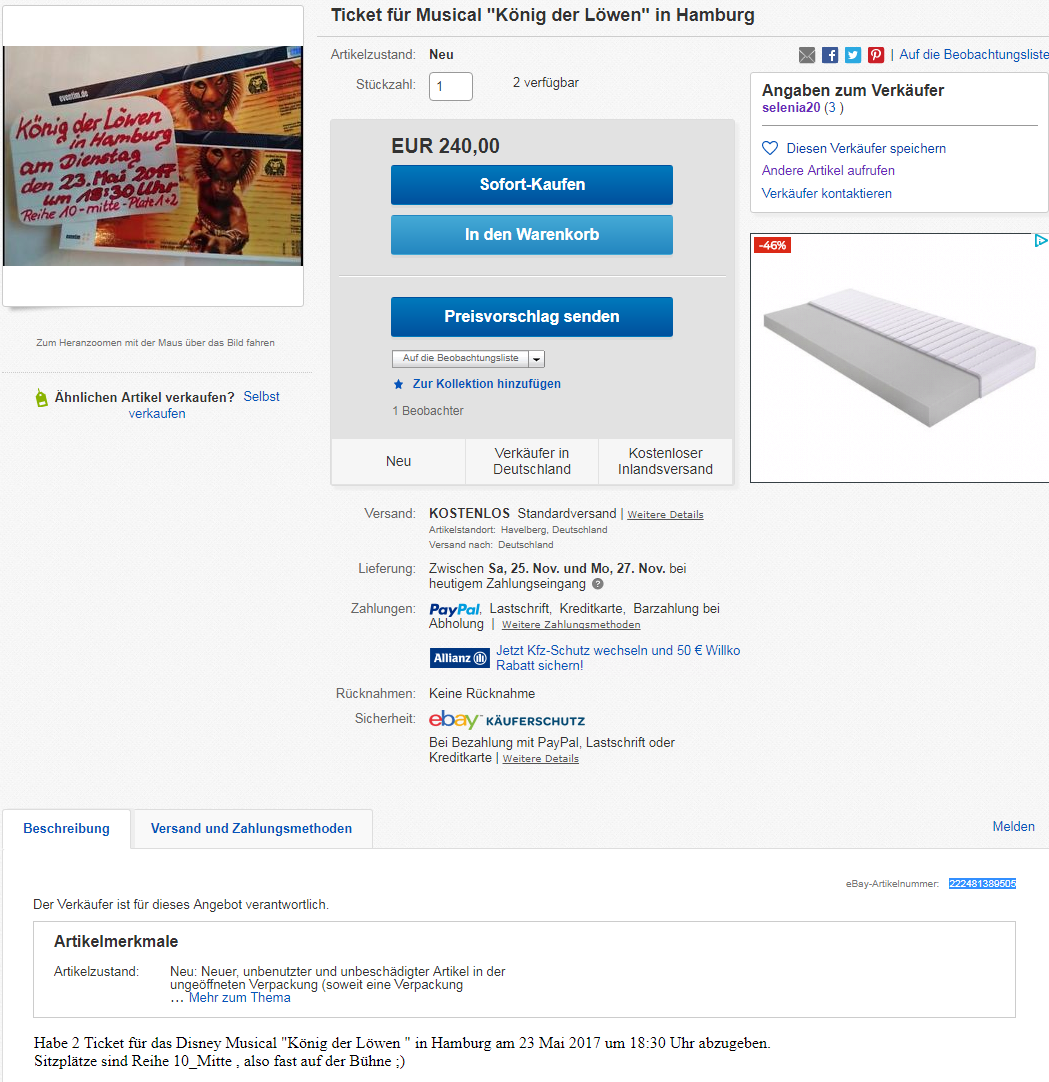Open delivery help question mark icon
Image resolution: width=1049 pixels, height=1082 pixels.
tap(598, 584)
